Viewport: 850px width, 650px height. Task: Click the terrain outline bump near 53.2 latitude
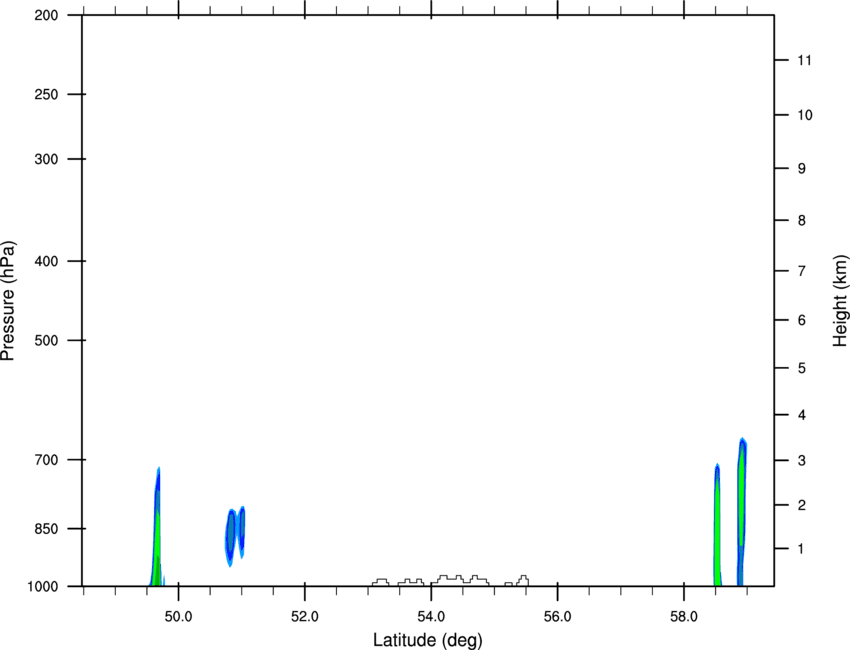381,582
